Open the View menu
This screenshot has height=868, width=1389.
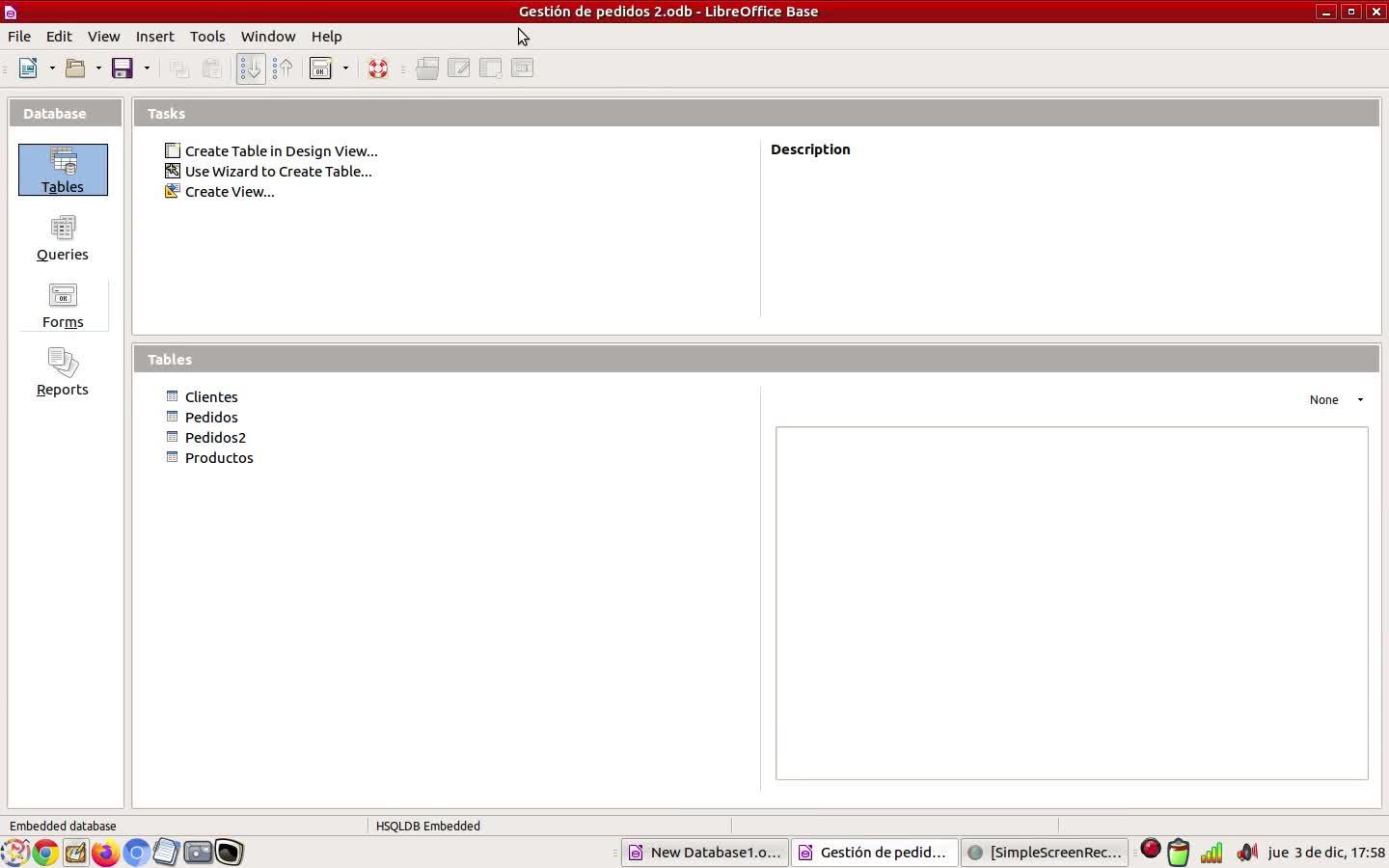104,37
